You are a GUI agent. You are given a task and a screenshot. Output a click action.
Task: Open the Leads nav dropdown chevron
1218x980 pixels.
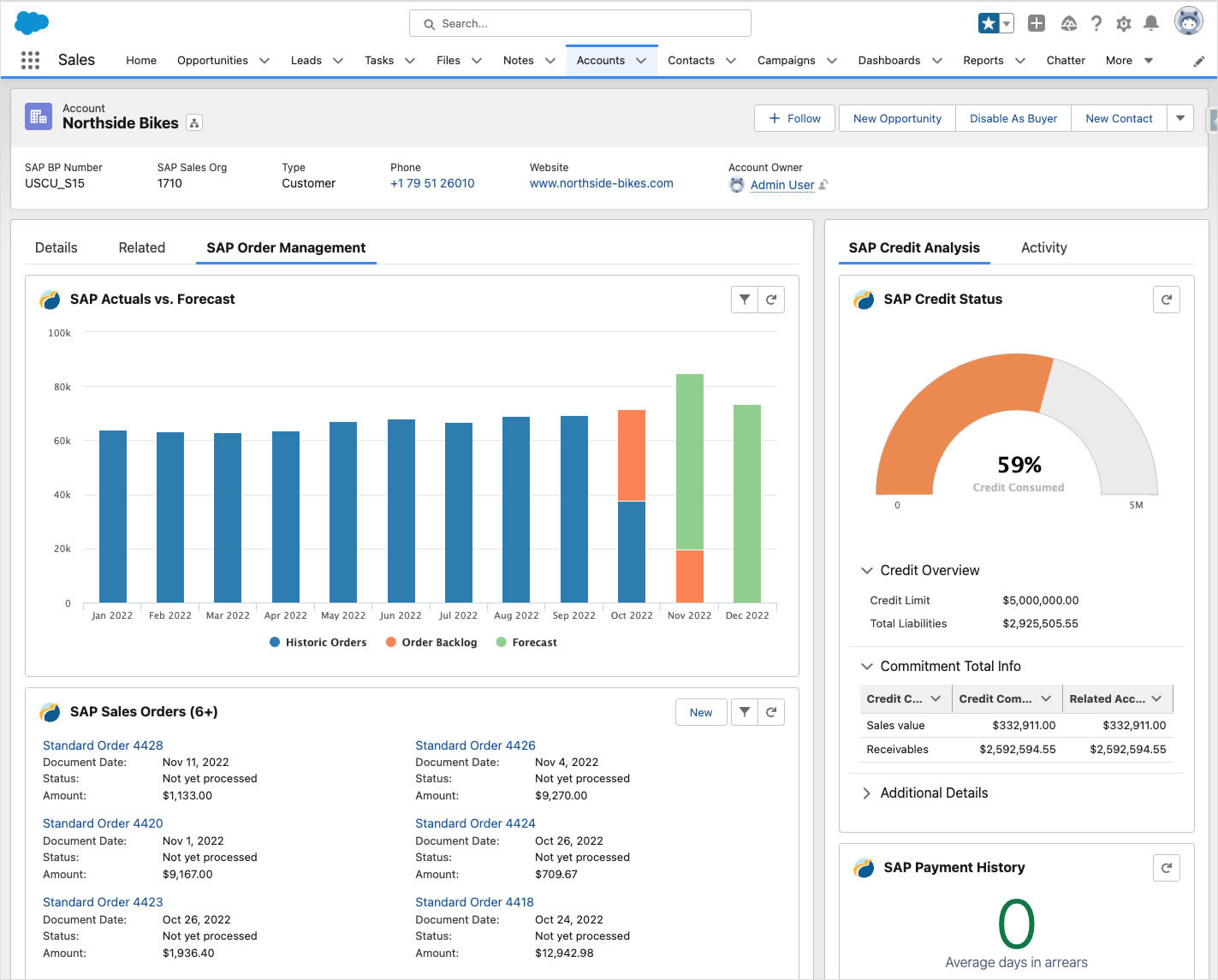point(338,61)
